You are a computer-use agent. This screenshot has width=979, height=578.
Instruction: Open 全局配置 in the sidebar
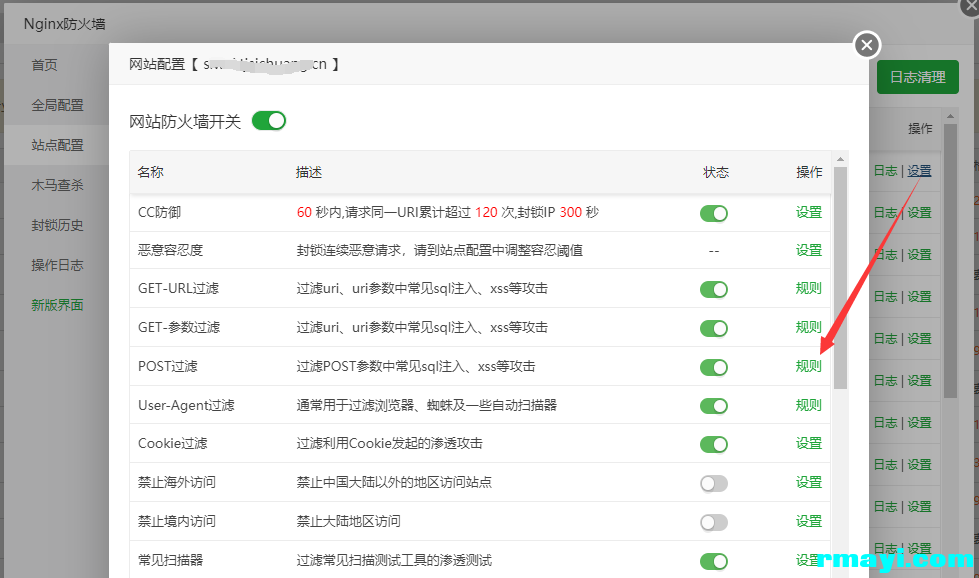57,105
